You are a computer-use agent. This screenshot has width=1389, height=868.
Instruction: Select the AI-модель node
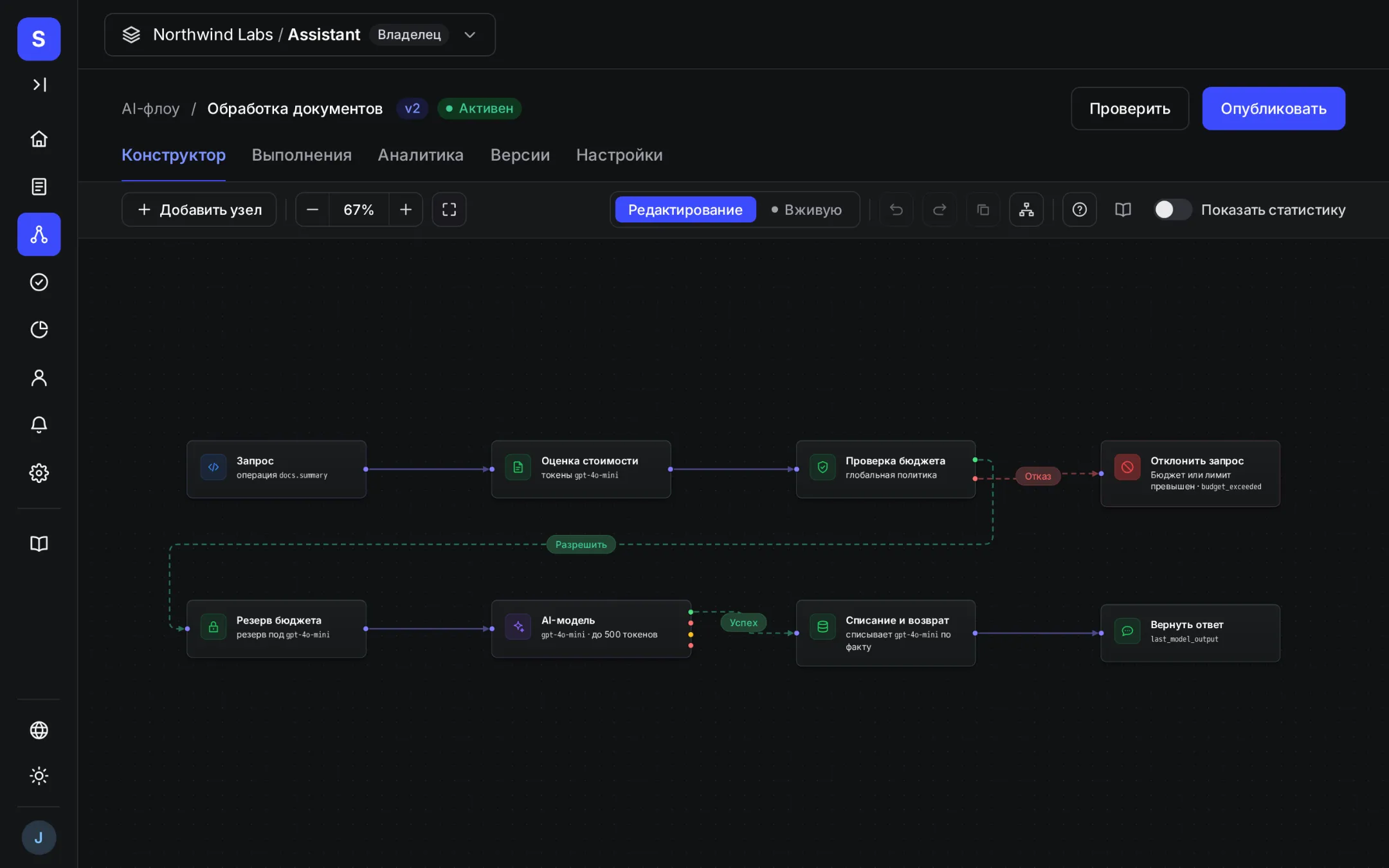[591, 629]
